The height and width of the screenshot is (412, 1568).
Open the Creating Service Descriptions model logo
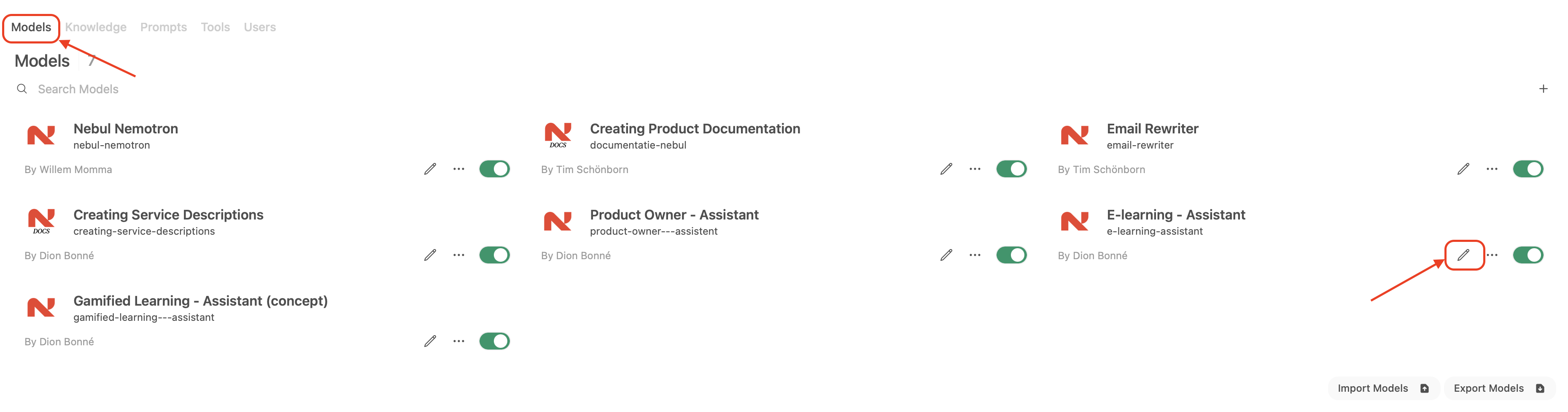tap(41, 221)
